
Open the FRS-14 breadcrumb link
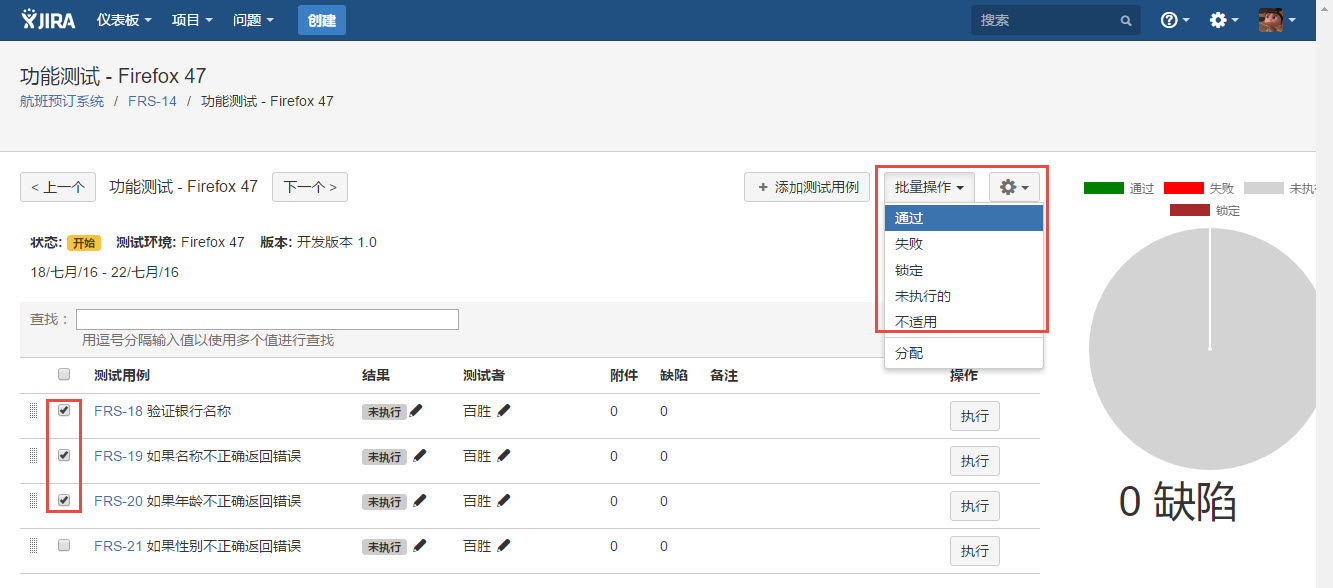click(152, 101)
